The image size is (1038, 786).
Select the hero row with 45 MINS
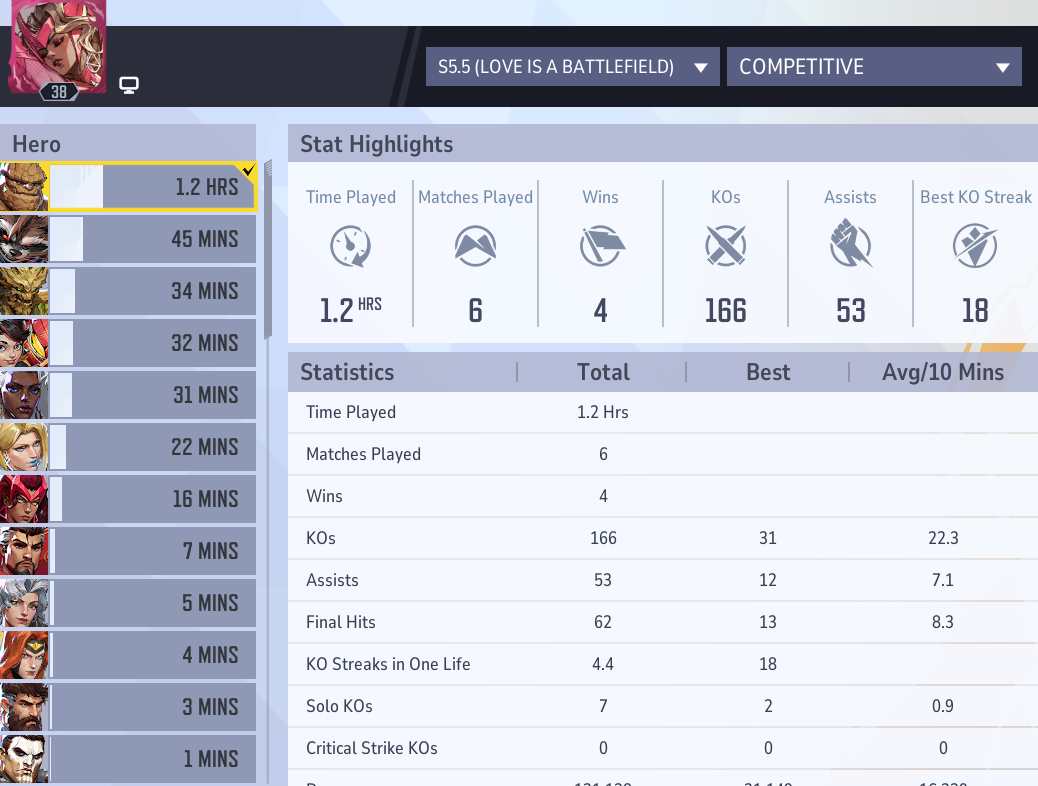tap(128, 239)
